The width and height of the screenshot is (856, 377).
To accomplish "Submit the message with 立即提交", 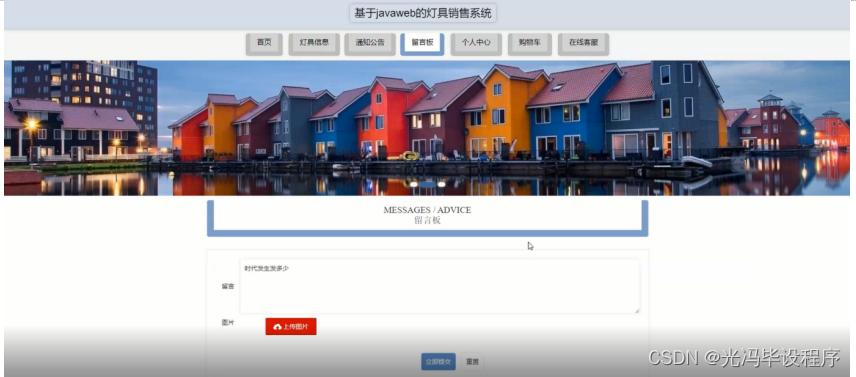I will (438, 362).
